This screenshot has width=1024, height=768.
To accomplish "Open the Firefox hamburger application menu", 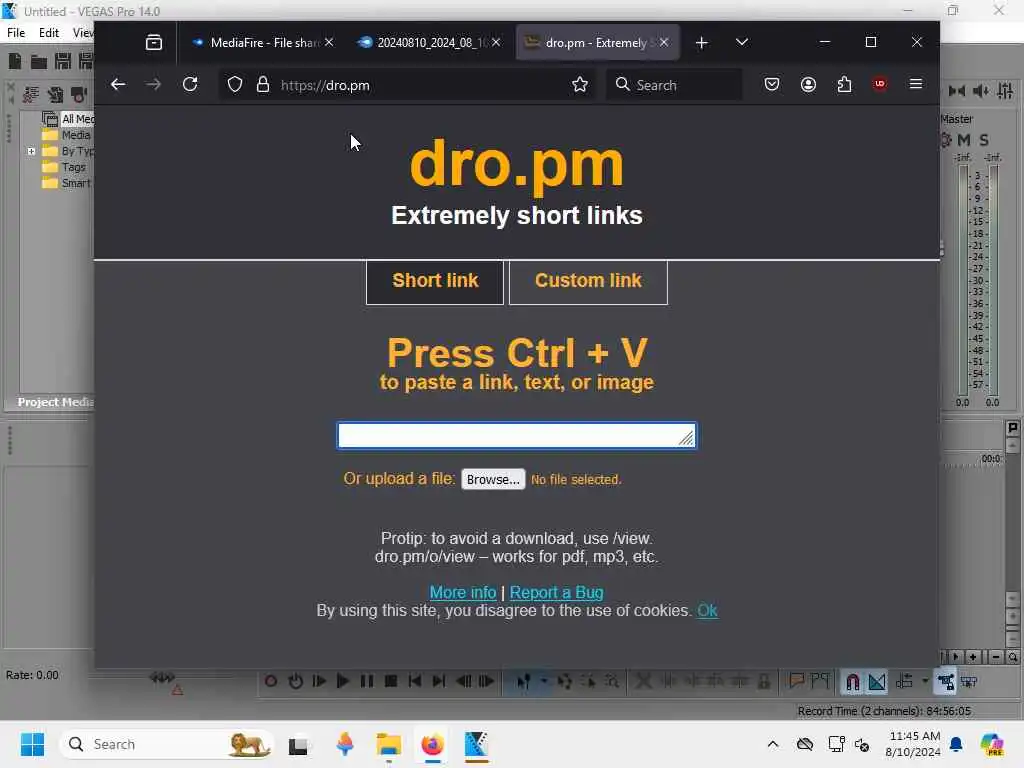I will pyautogui.click(x=916, y=84).
